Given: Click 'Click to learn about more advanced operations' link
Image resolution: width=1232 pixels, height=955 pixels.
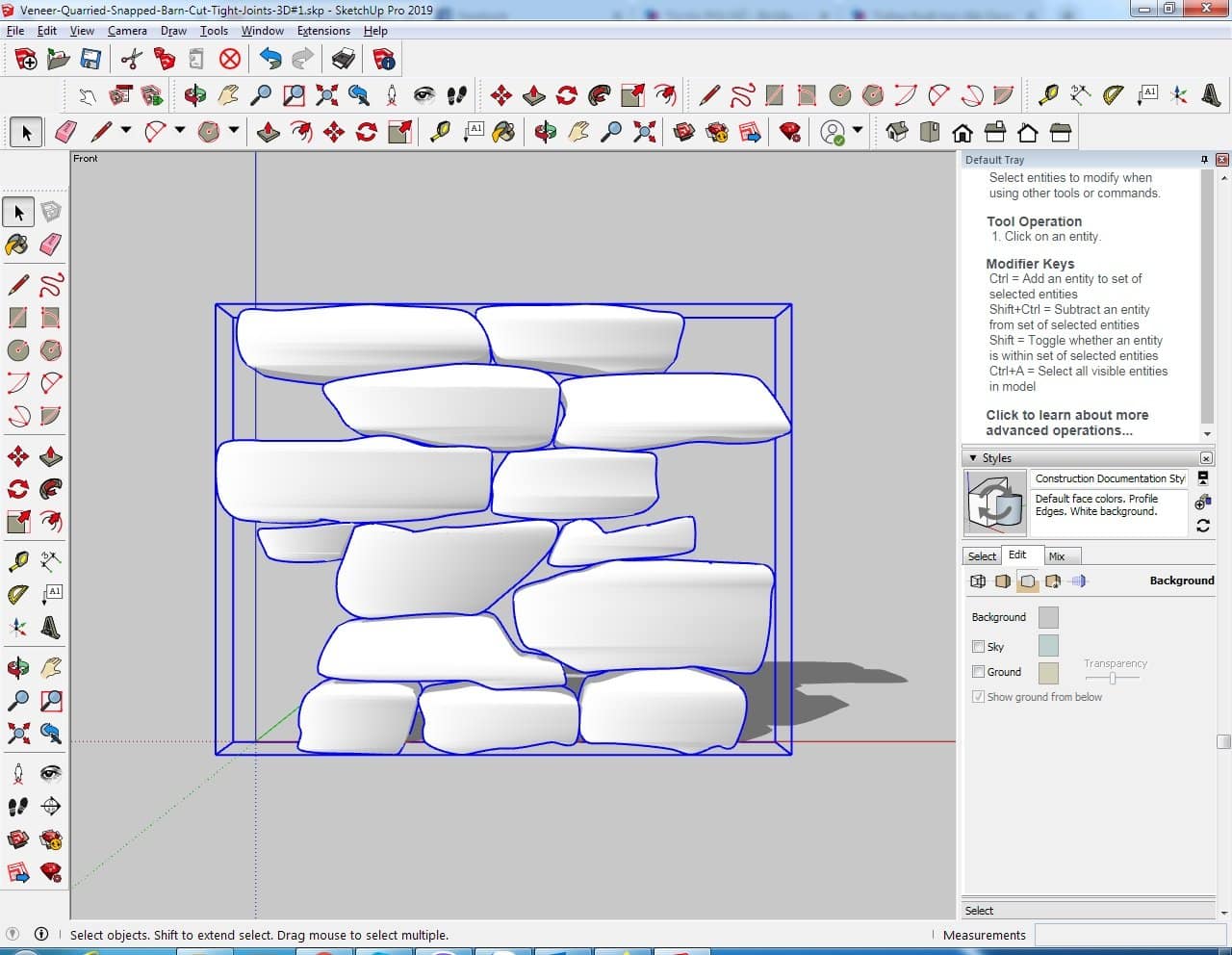Looking at the screenshot, I should pyautogui.click(x=1066, y=423).
